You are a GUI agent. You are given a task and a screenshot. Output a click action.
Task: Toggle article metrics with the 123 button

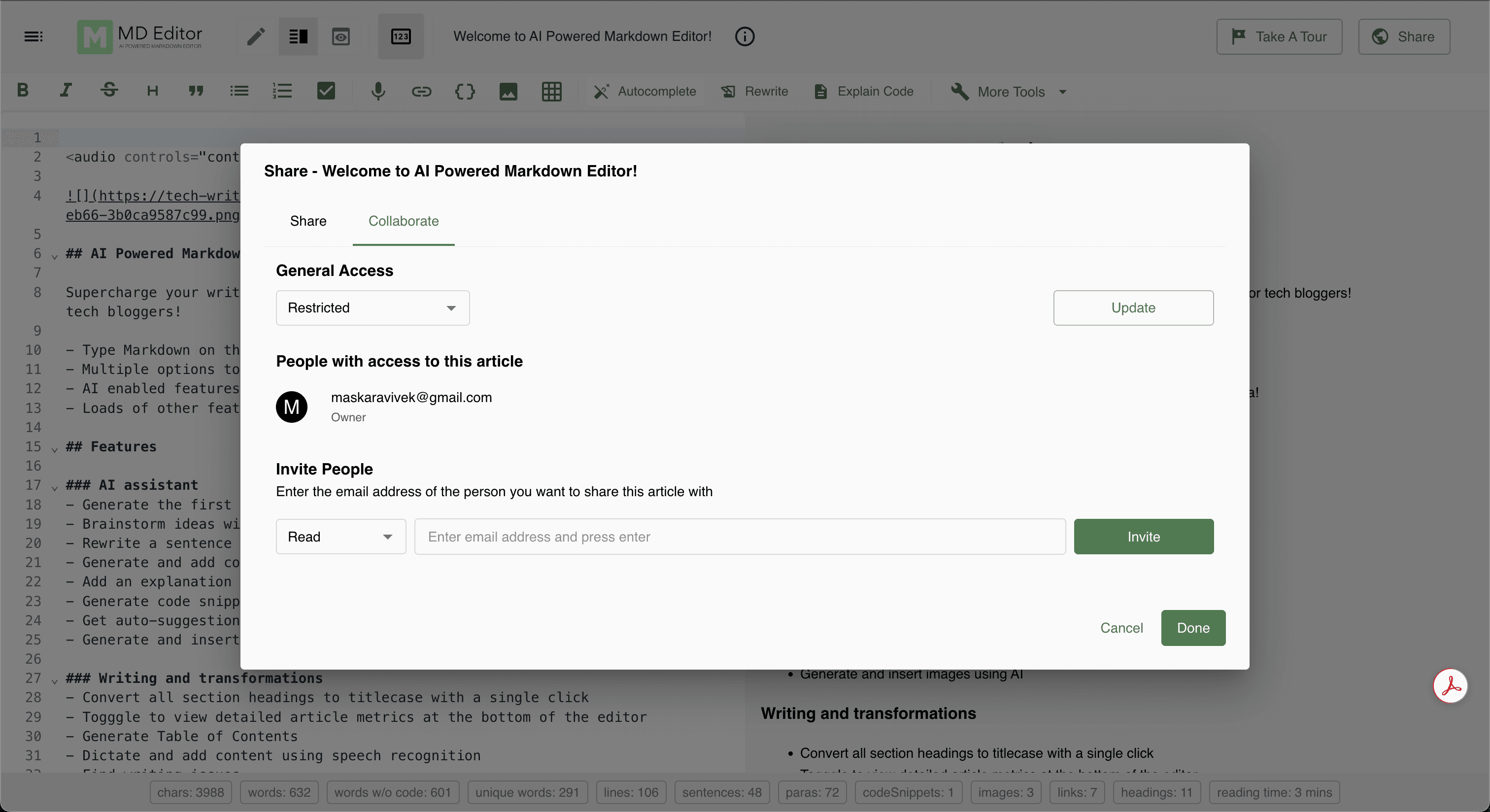point(401,36)
